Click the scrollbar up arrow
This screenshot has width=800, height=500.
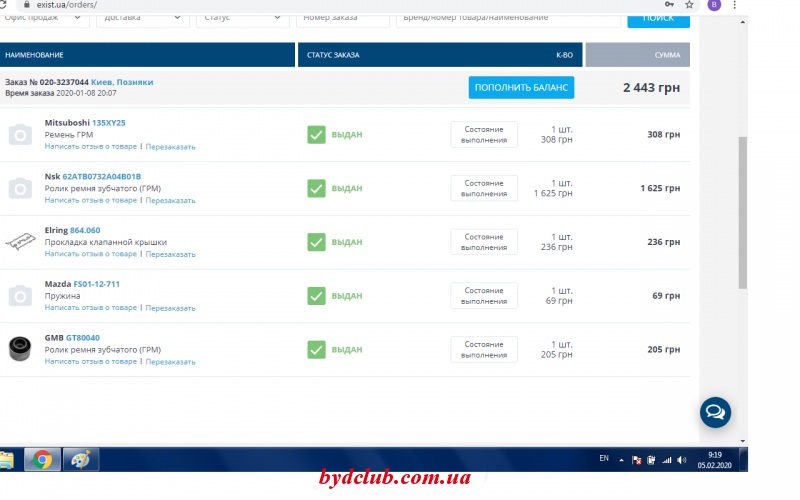tap(743, 22)
